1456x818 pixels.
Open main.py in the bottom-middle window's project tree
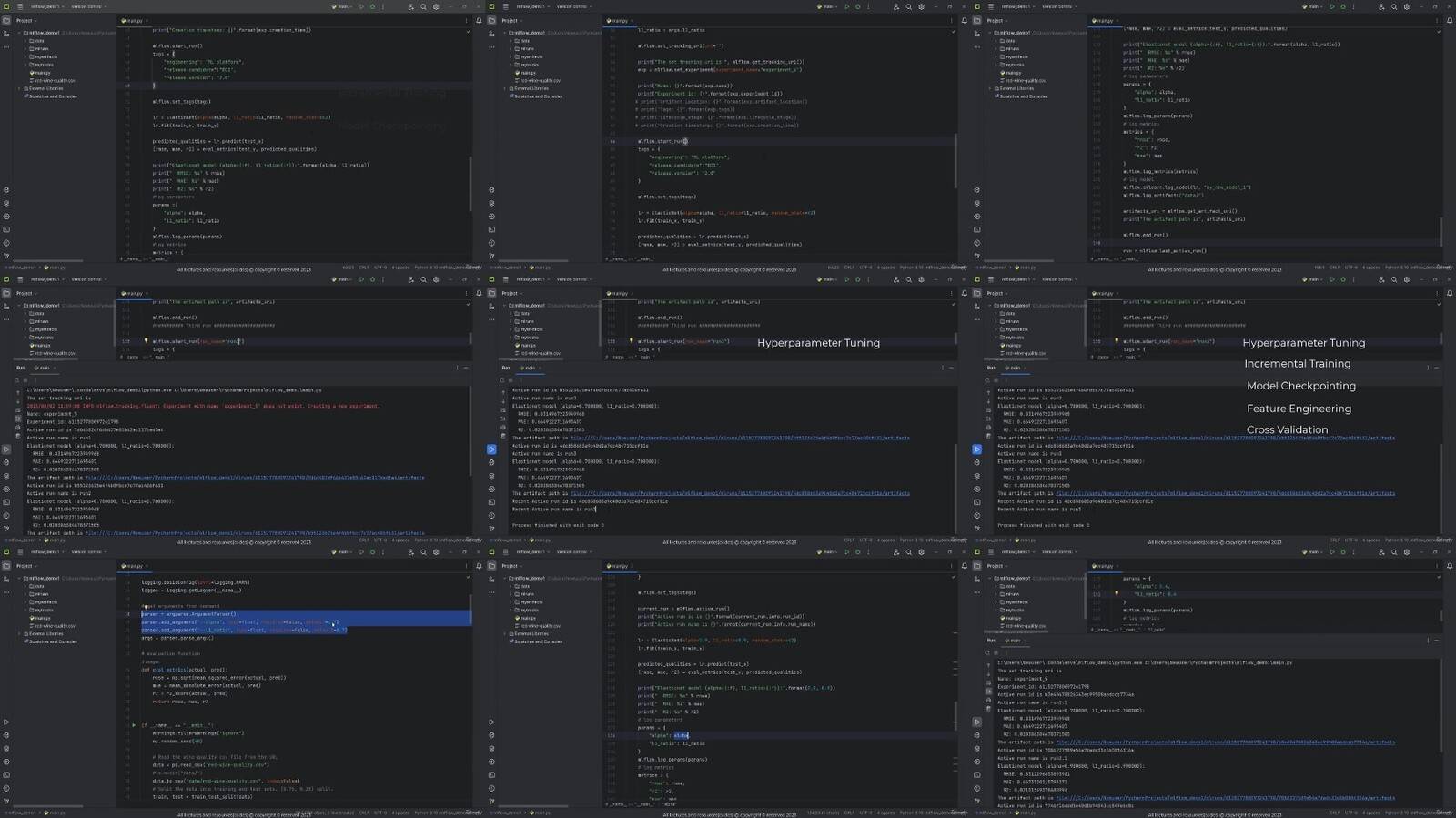(530, 618)
